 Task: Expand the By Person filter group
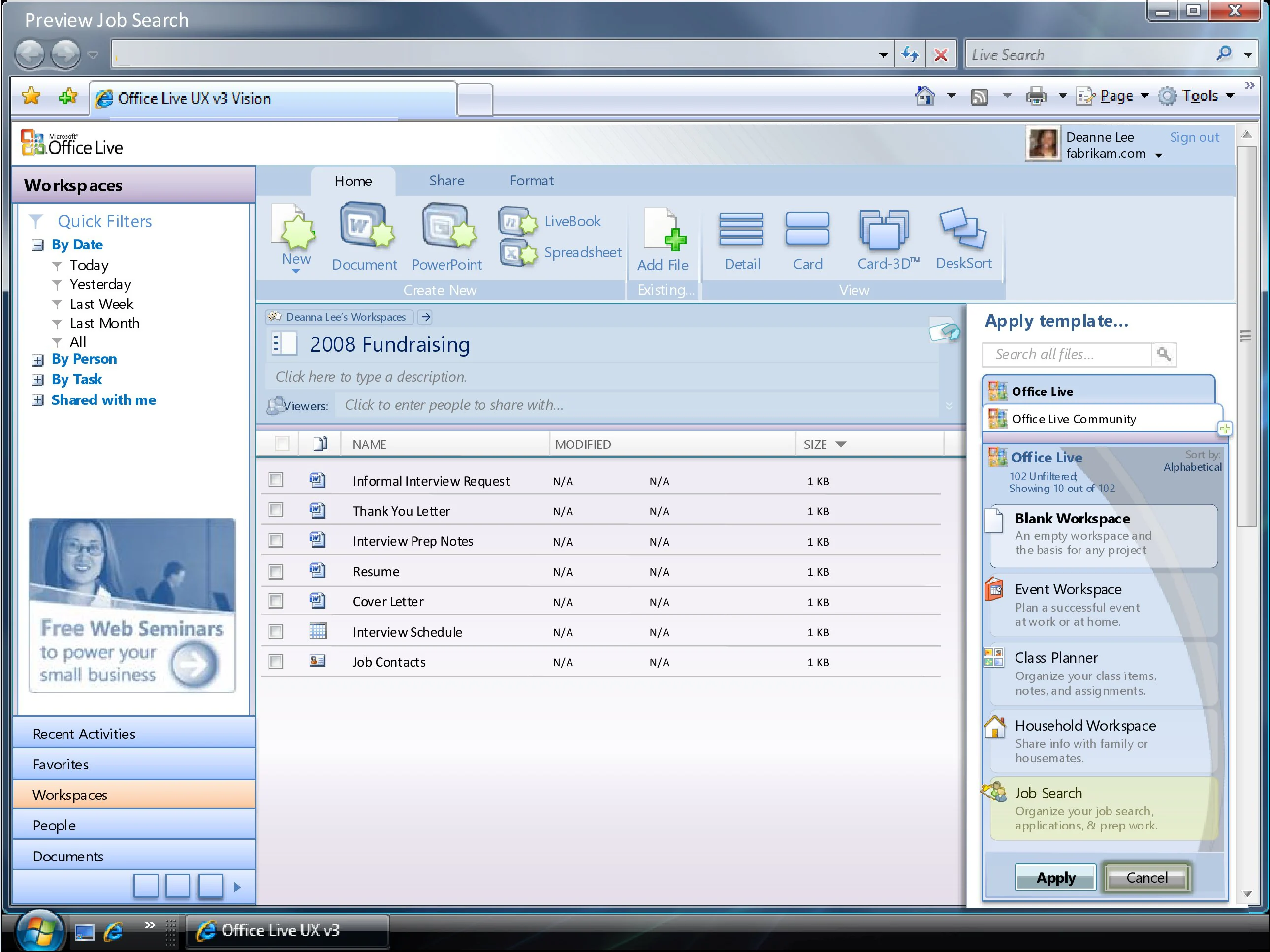38,360
